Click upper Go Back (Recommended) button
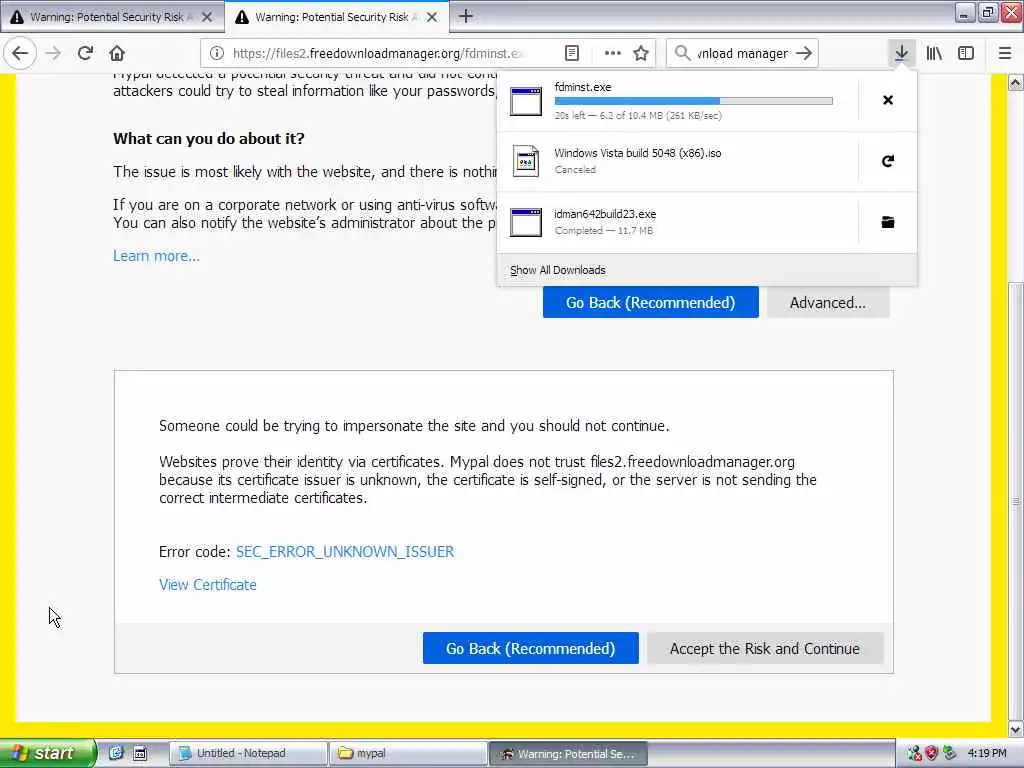This screenshot has height=768, width=1024. (x=650, y=302)
